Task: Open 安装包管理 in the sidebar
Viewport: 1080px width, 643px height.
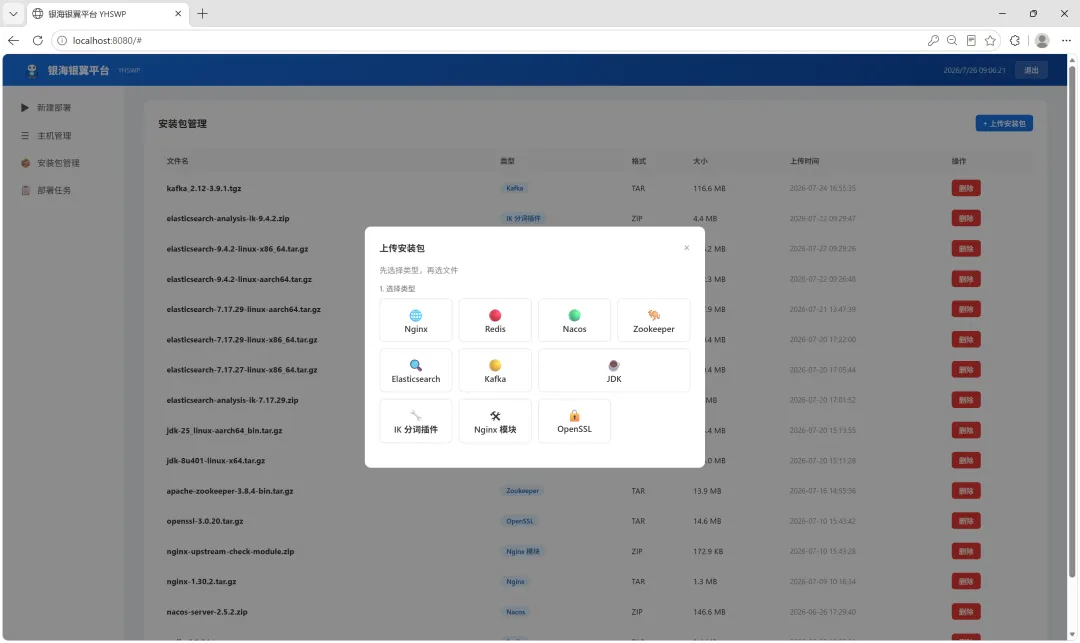Action: 58,163
